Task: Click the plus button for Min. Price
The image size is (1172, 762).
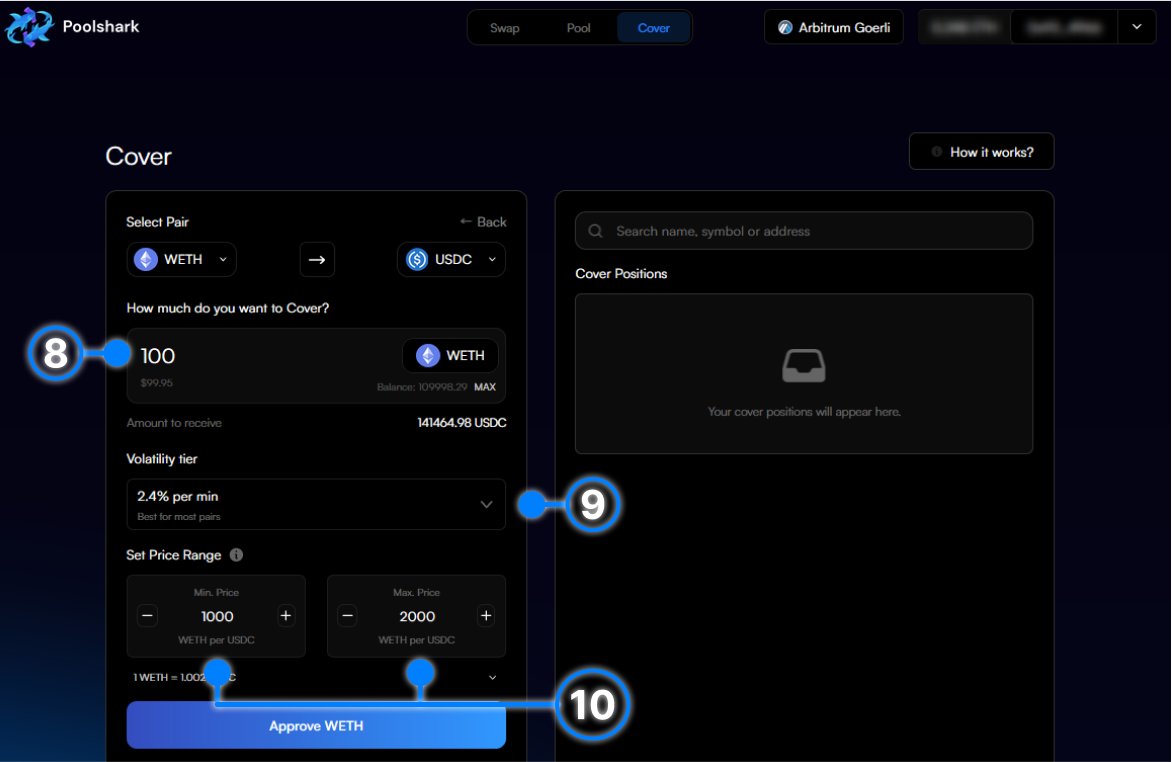Action: 286,616
